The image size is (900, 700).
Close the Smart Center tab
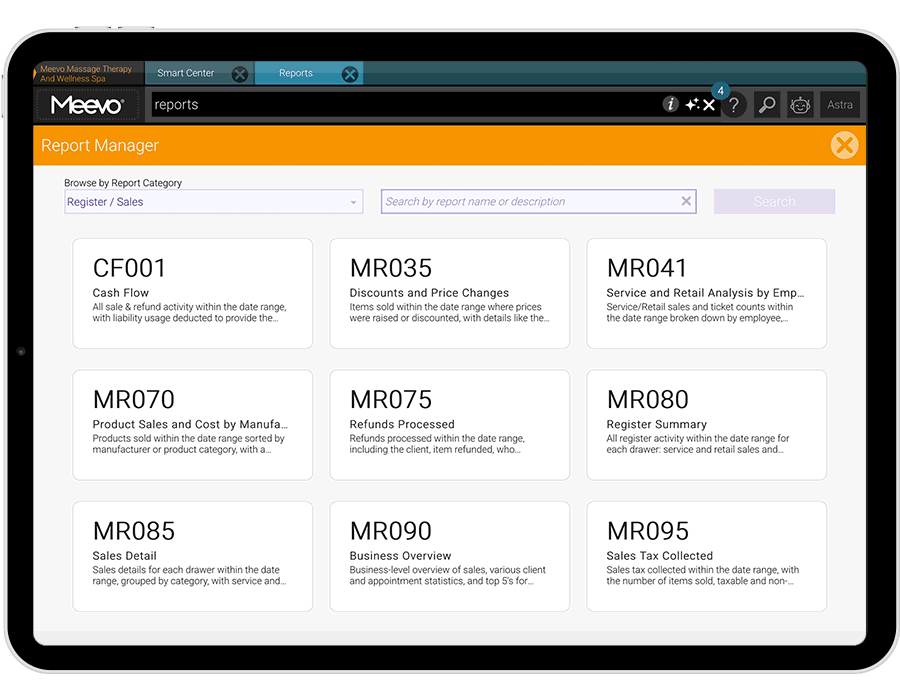(240, 74)
